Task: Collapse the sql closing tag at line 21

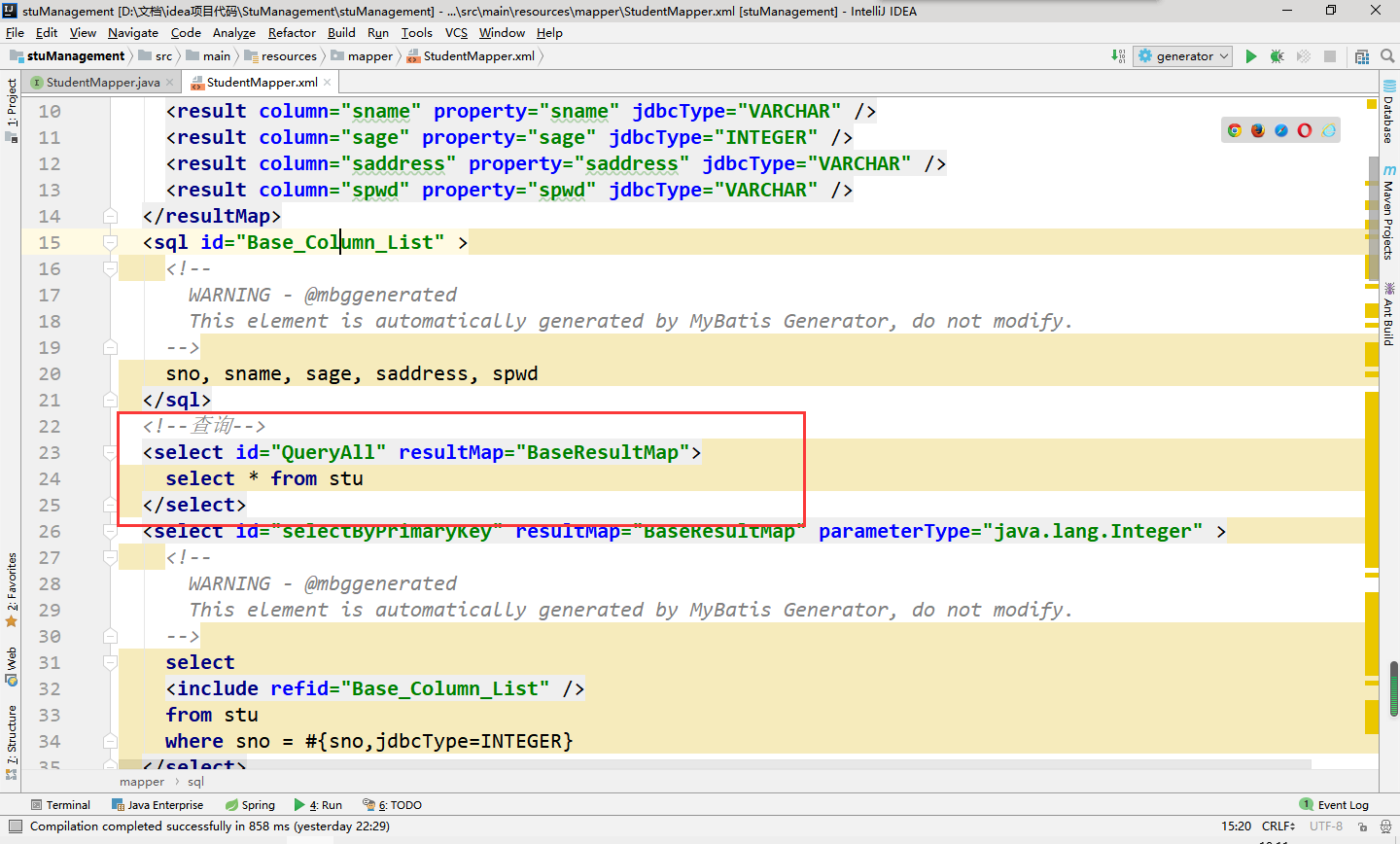Action: (x=110, y=401)
